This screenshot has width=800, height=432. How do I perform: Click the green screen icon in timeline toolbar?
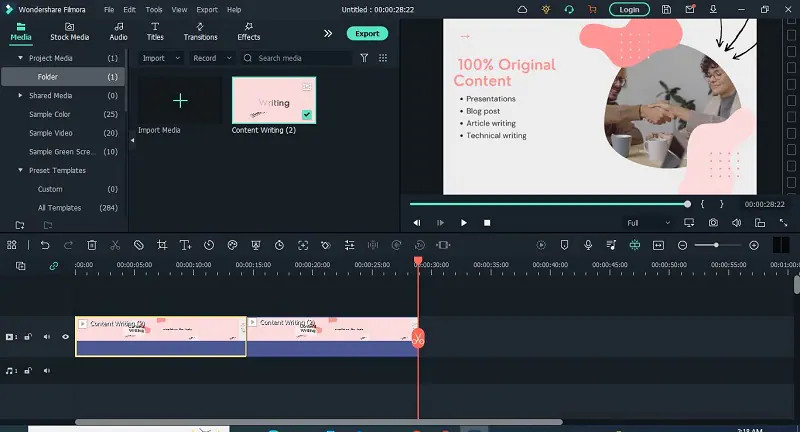pos(256,245)
